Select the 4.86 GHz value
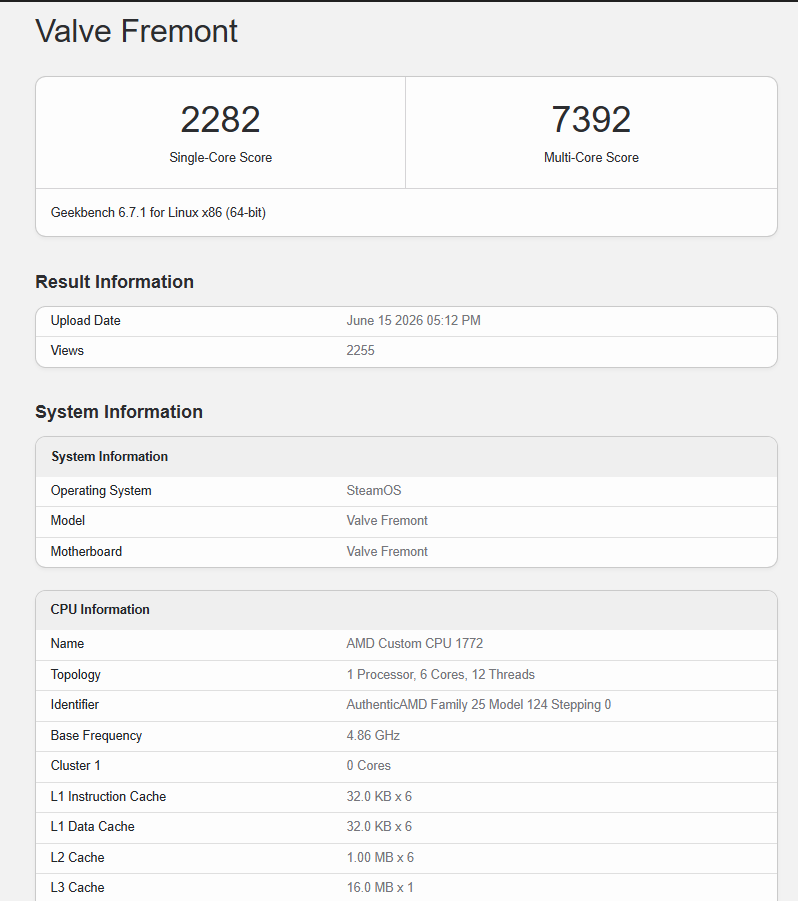 [x=373, y=736]
